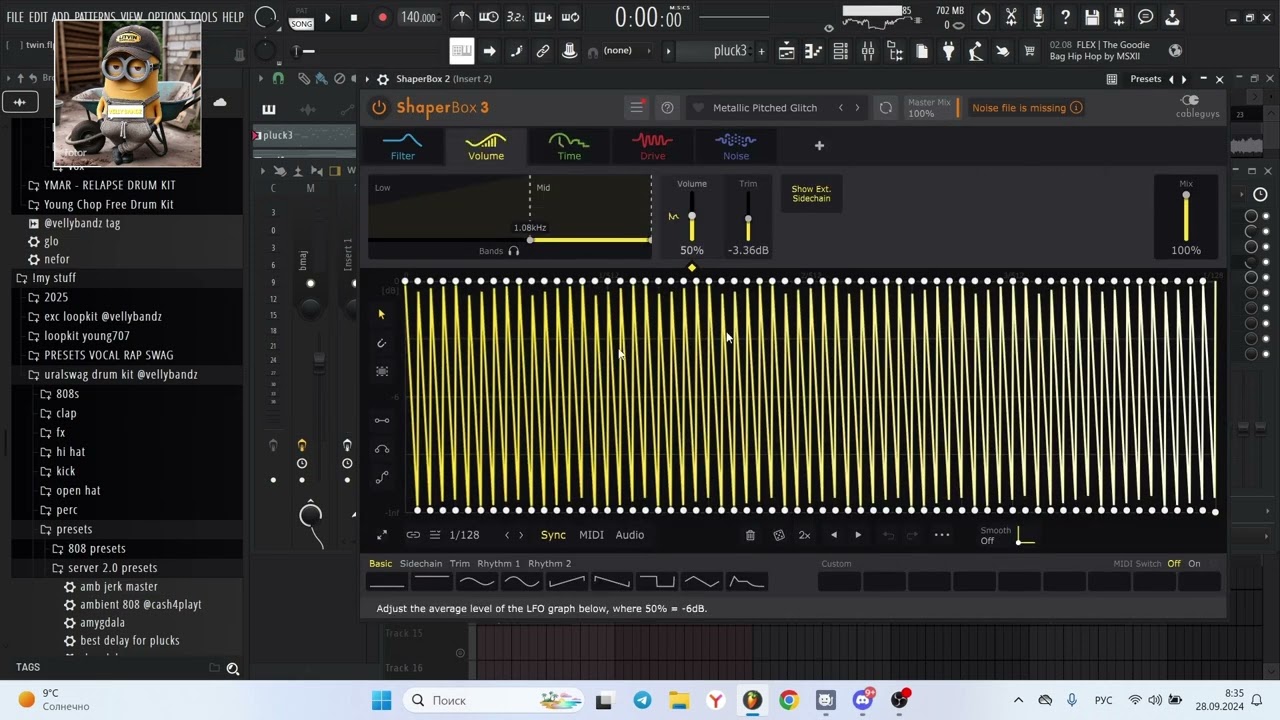Click the 140.000 tempo field
The width and height of the screenshot is (1280, 720).
click(x=418, y=17)
